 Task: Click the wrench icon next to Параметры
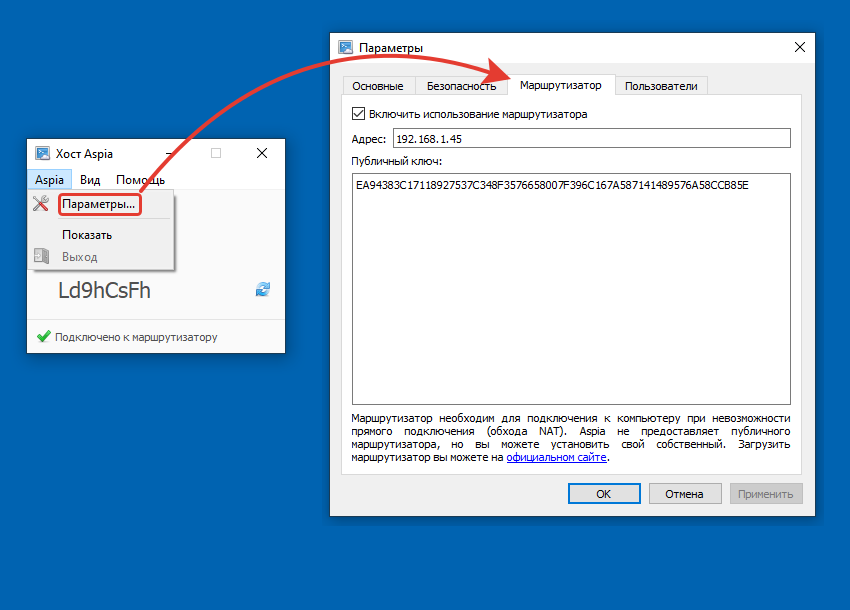[41, 204]
